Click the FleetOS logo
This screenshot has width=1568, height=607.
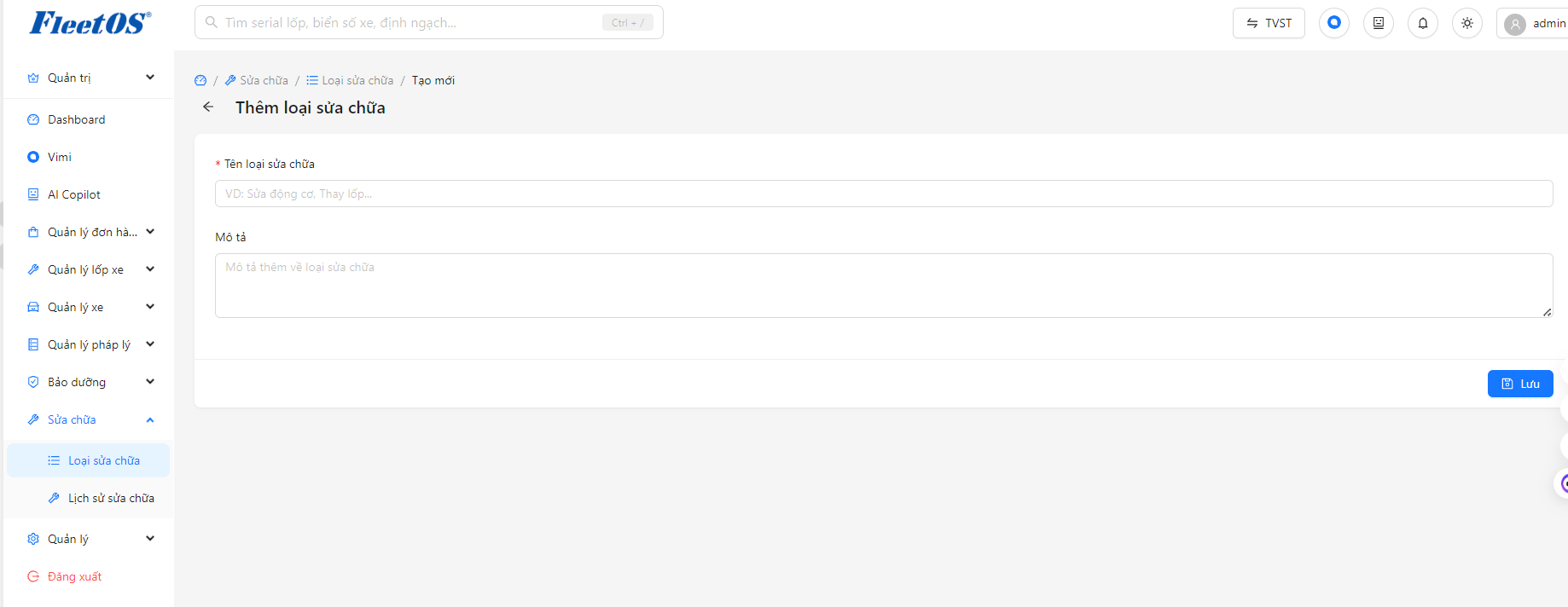click(x=90, y=23)
